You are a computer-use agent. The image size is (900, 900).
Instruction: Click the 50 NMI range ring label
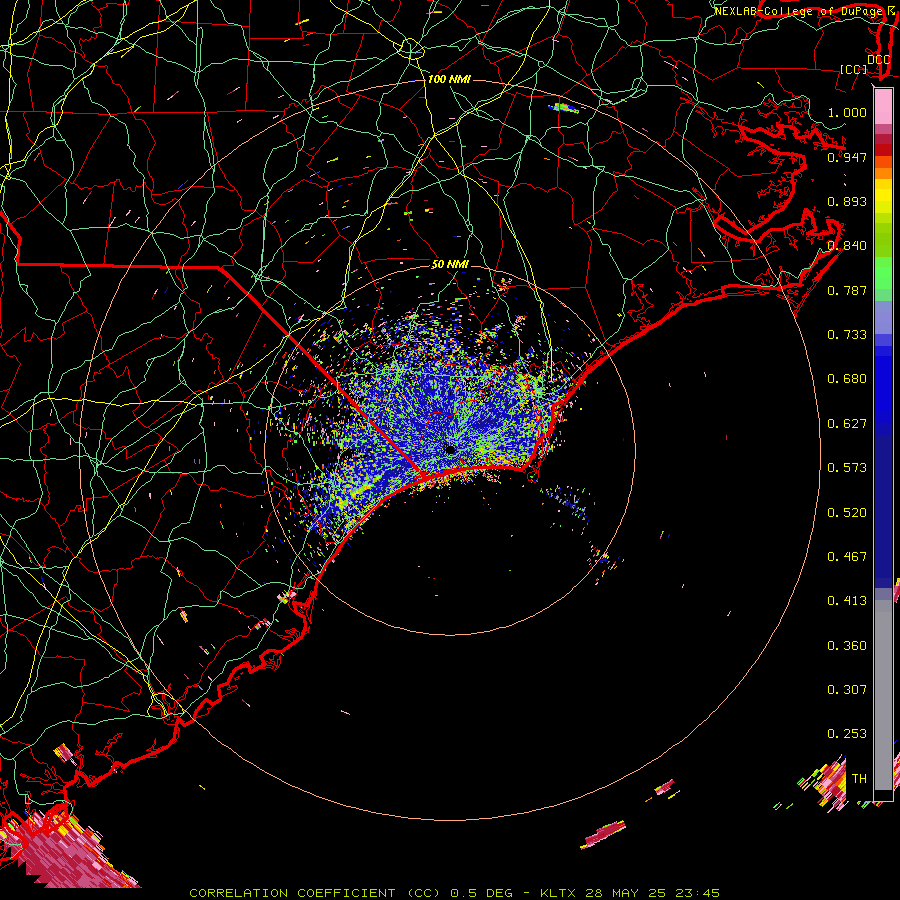point(451,265)
